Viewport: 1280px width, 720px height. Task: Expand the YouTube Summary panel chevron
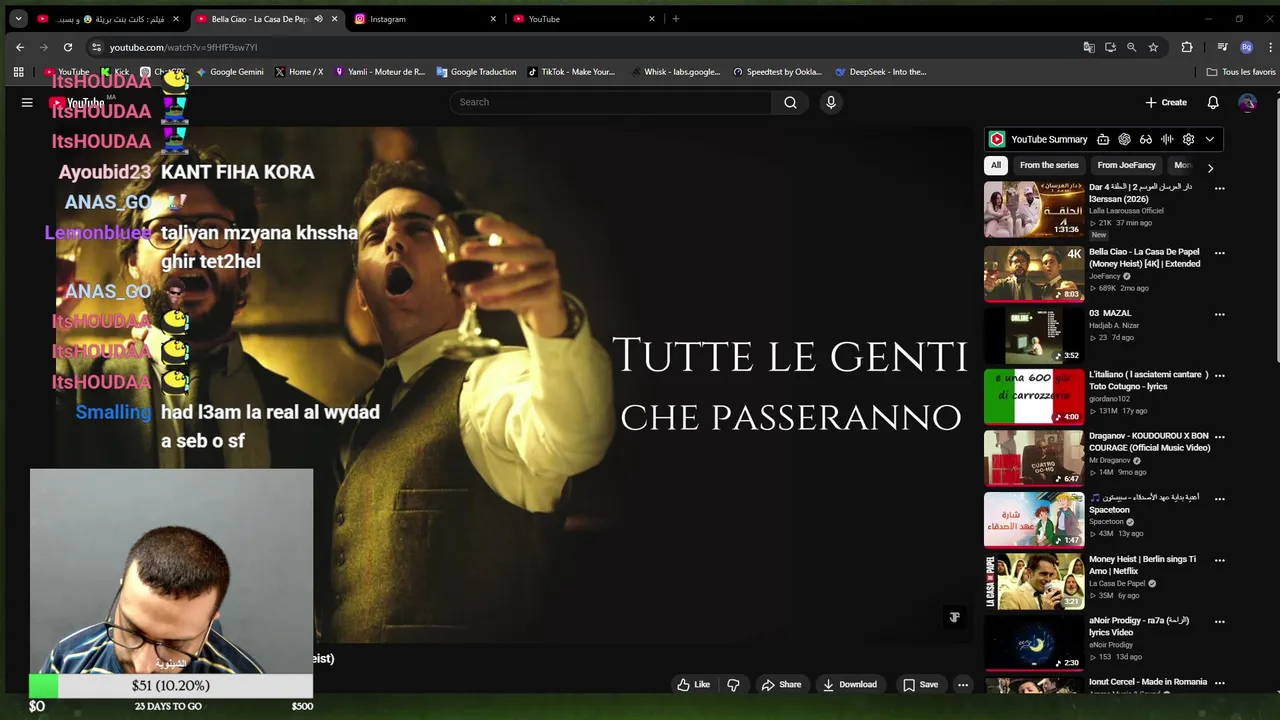[1209, 139]
